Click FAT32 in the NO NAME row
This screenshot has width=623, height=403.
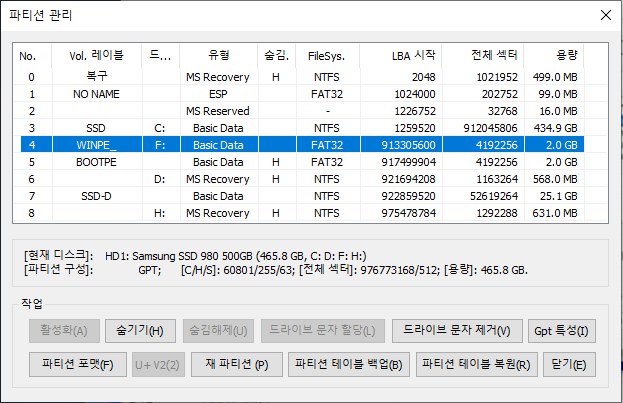point(327,94)
